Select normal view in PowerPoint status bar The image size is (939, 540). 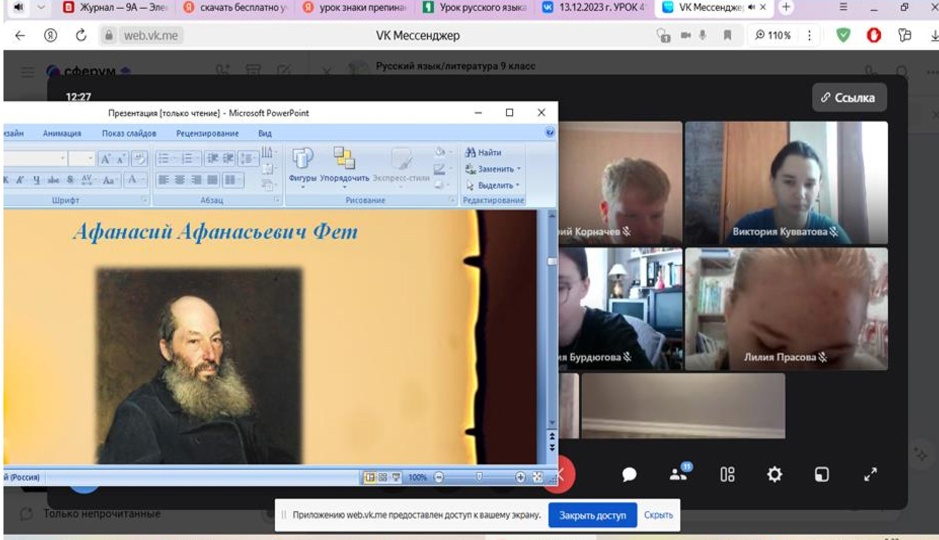pos(369,477)
